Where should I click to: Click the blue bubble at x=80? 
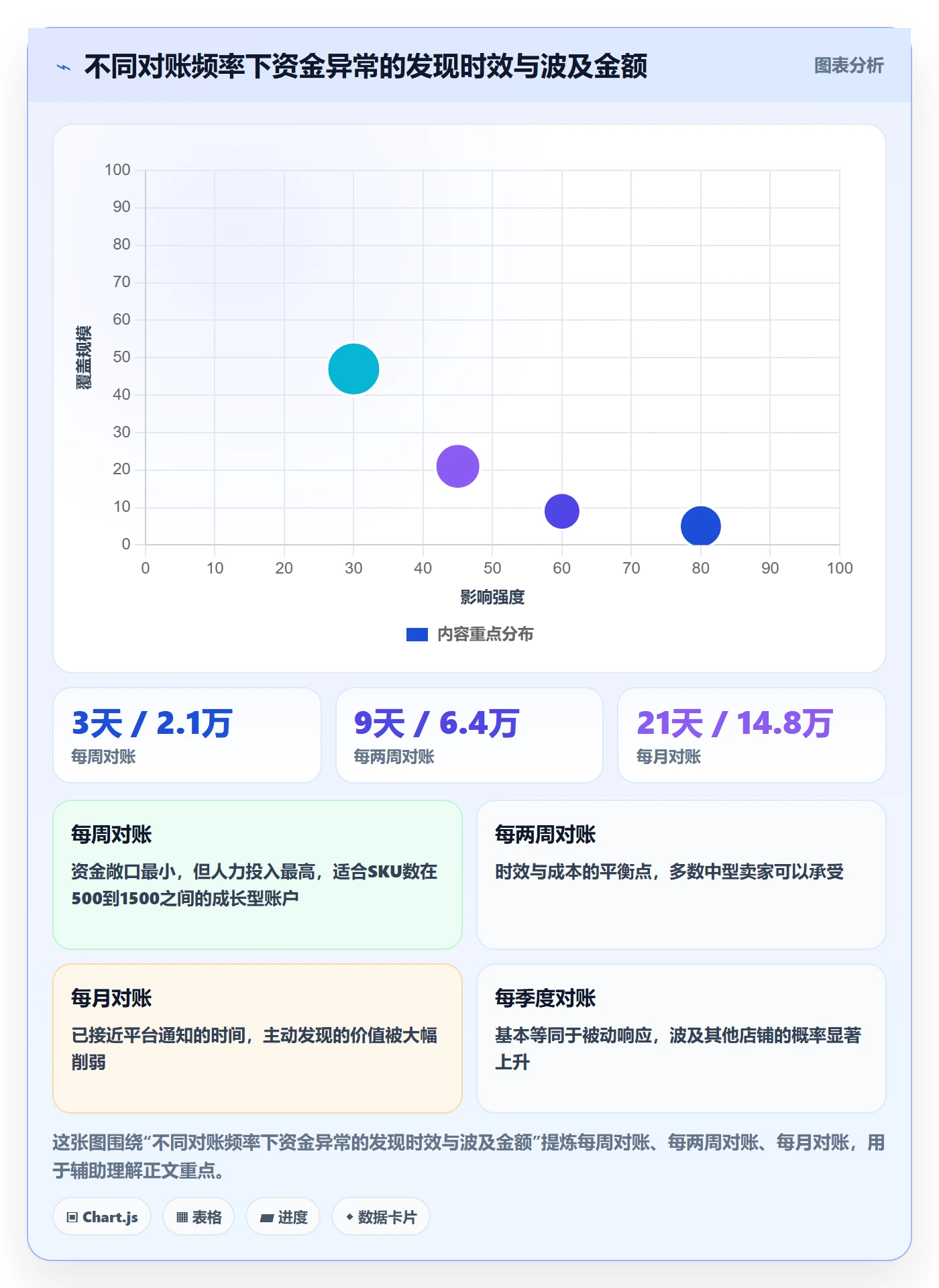pos(701,527)
